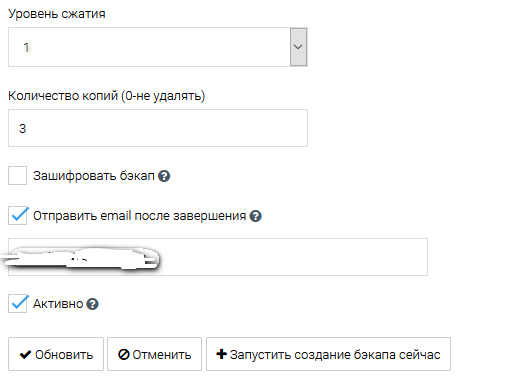The width and height of the screenshot is (527, 385).
Task: Open compression level select showing value 1
Action: (x=158, y=47)
